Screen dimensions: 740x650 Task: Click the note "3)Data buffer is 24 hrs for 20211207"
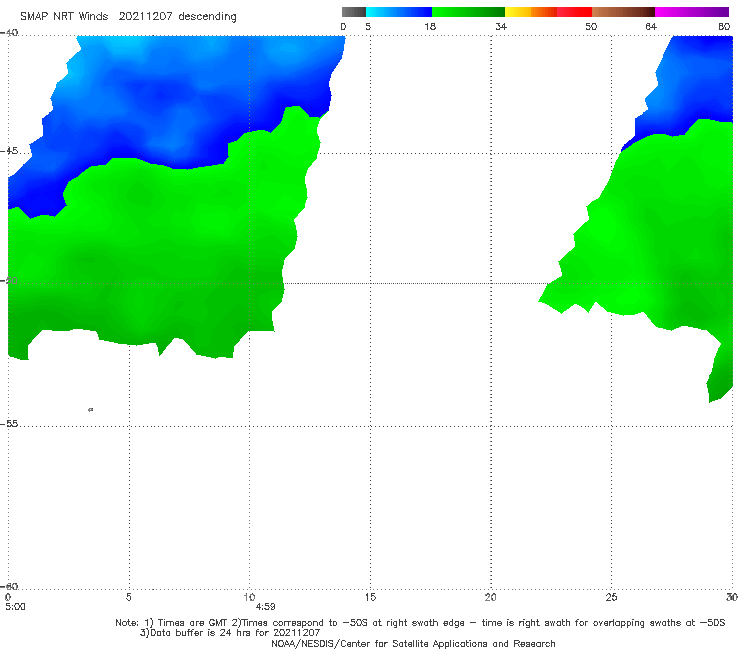coord(230,633)
